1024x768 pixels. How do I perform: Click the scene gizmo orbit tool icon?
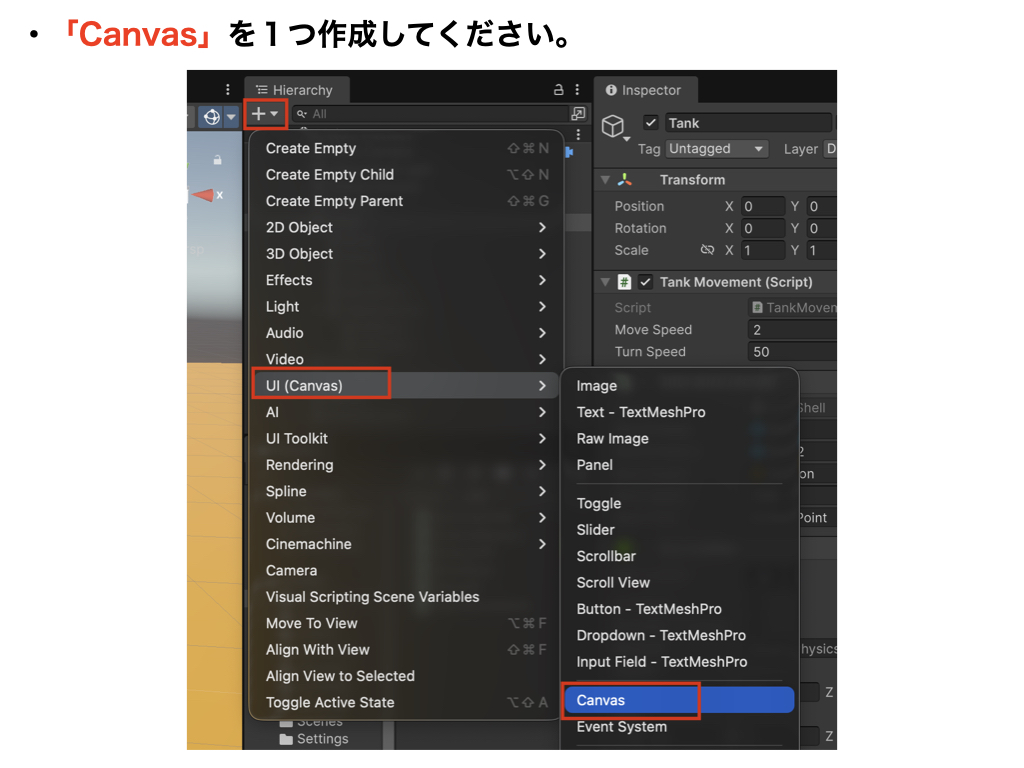[x=211, y=117]
